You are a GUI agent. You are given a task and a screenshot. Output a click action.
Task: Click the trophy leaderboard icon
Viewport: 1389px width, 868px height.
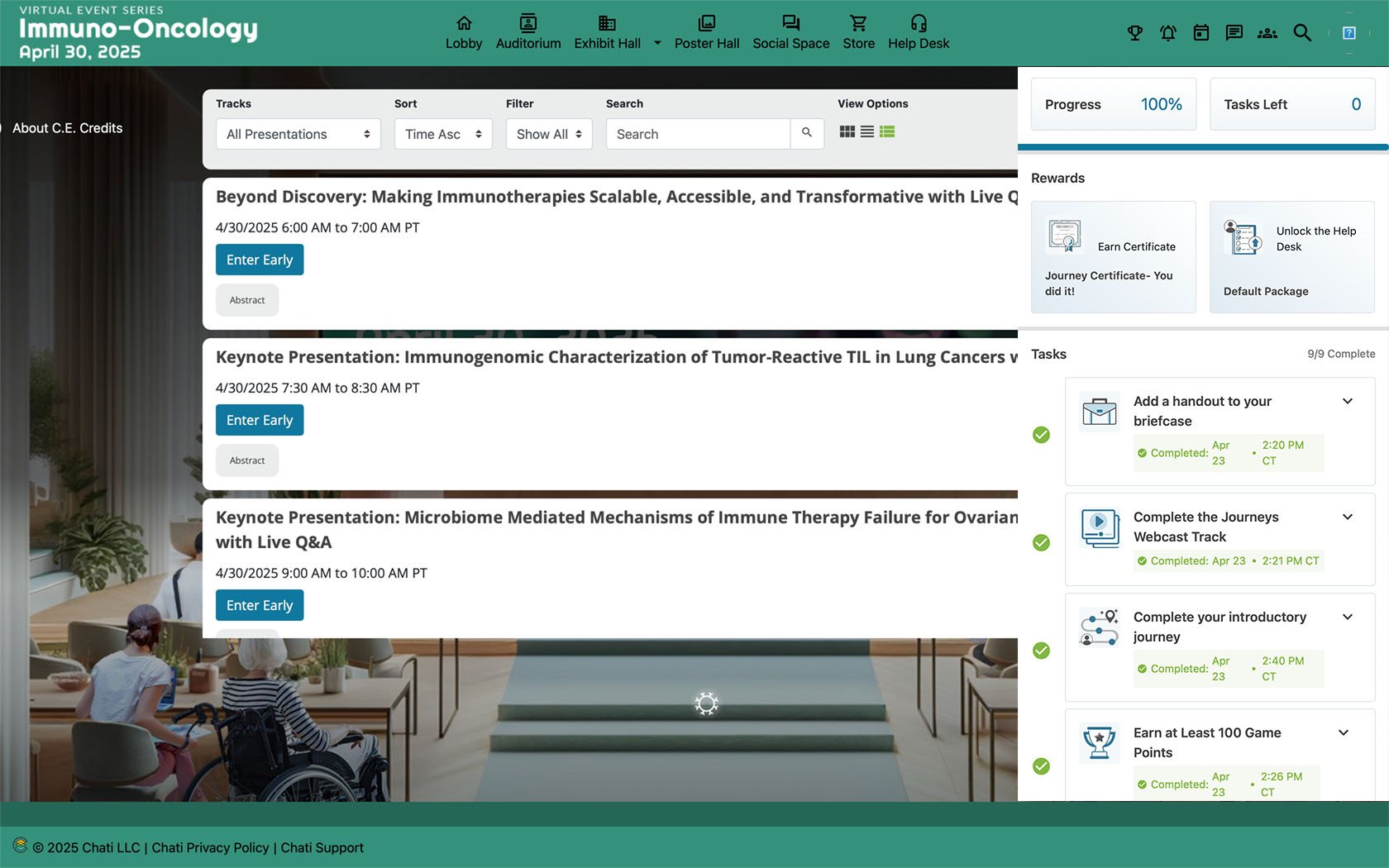point(1134,33)
